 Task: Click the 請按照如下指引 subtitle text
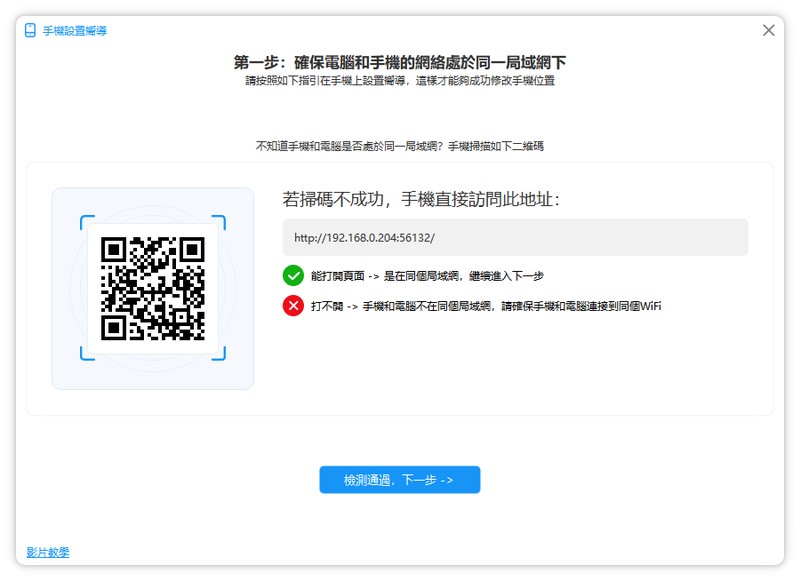(x=399, y=81)
